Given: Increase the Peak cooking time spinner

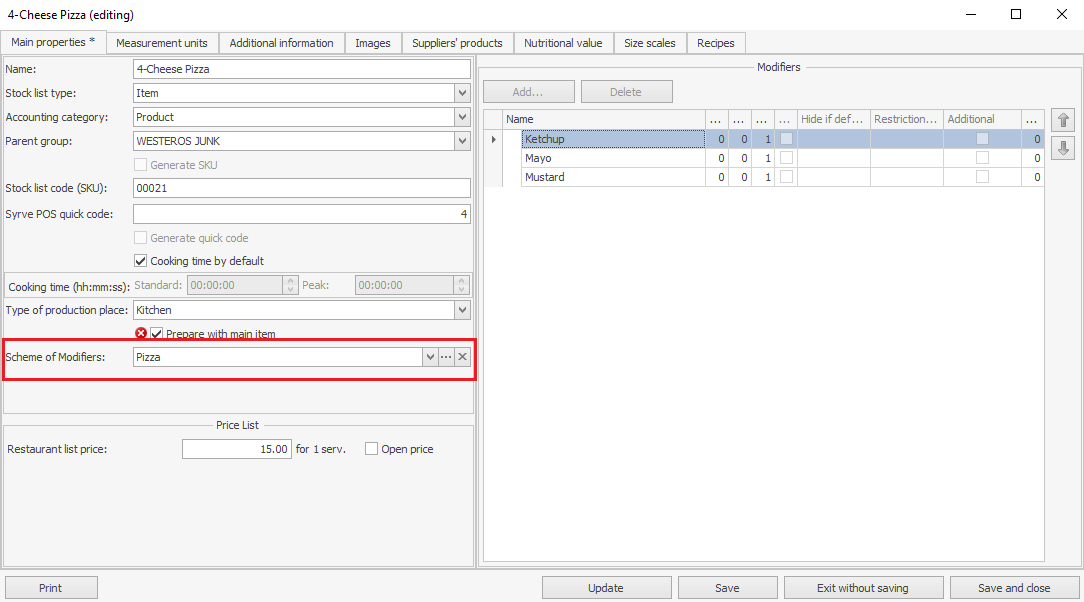Looking at the screenshot, I should click(x=460, y=281).
